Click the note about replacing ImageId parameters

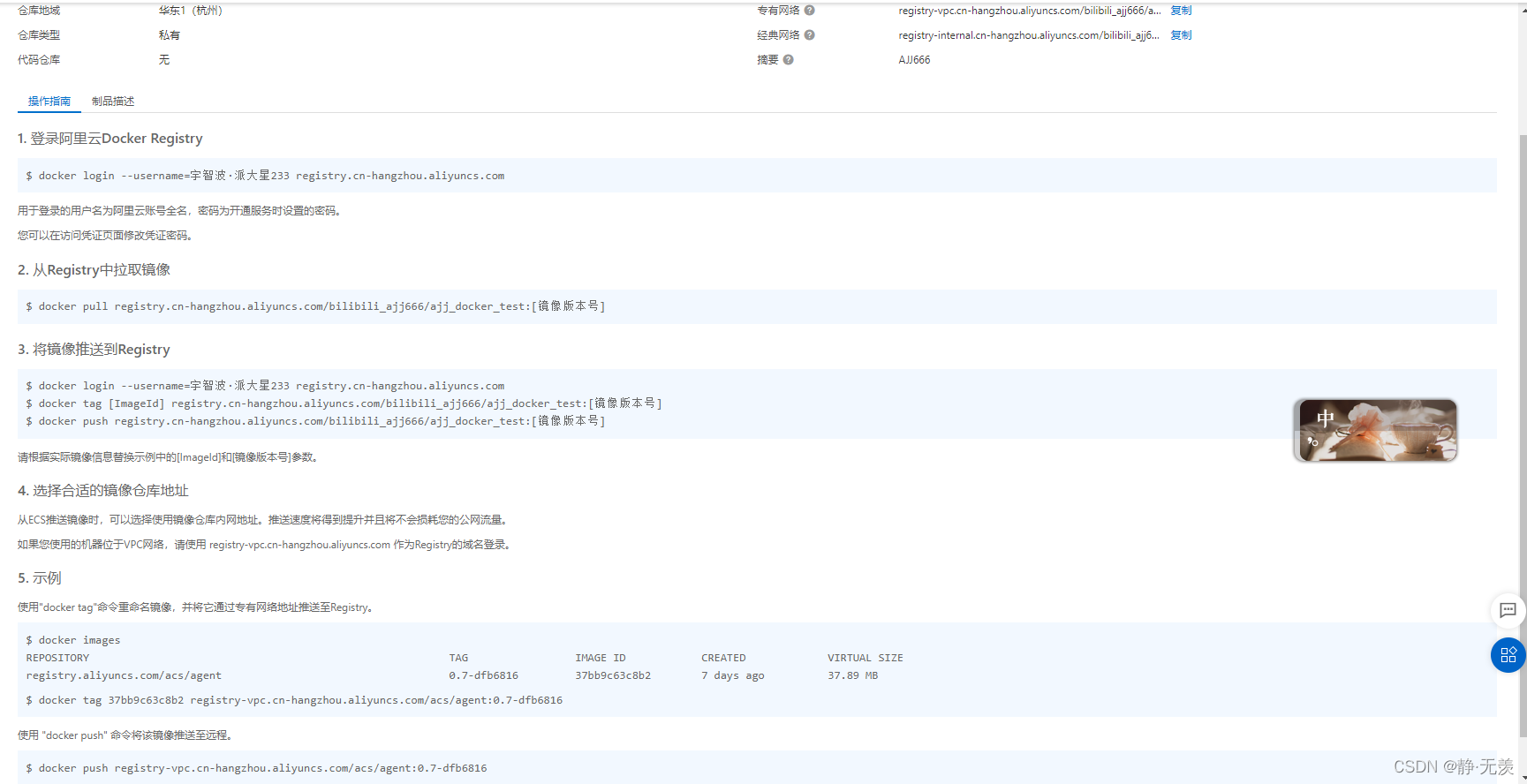169,457
